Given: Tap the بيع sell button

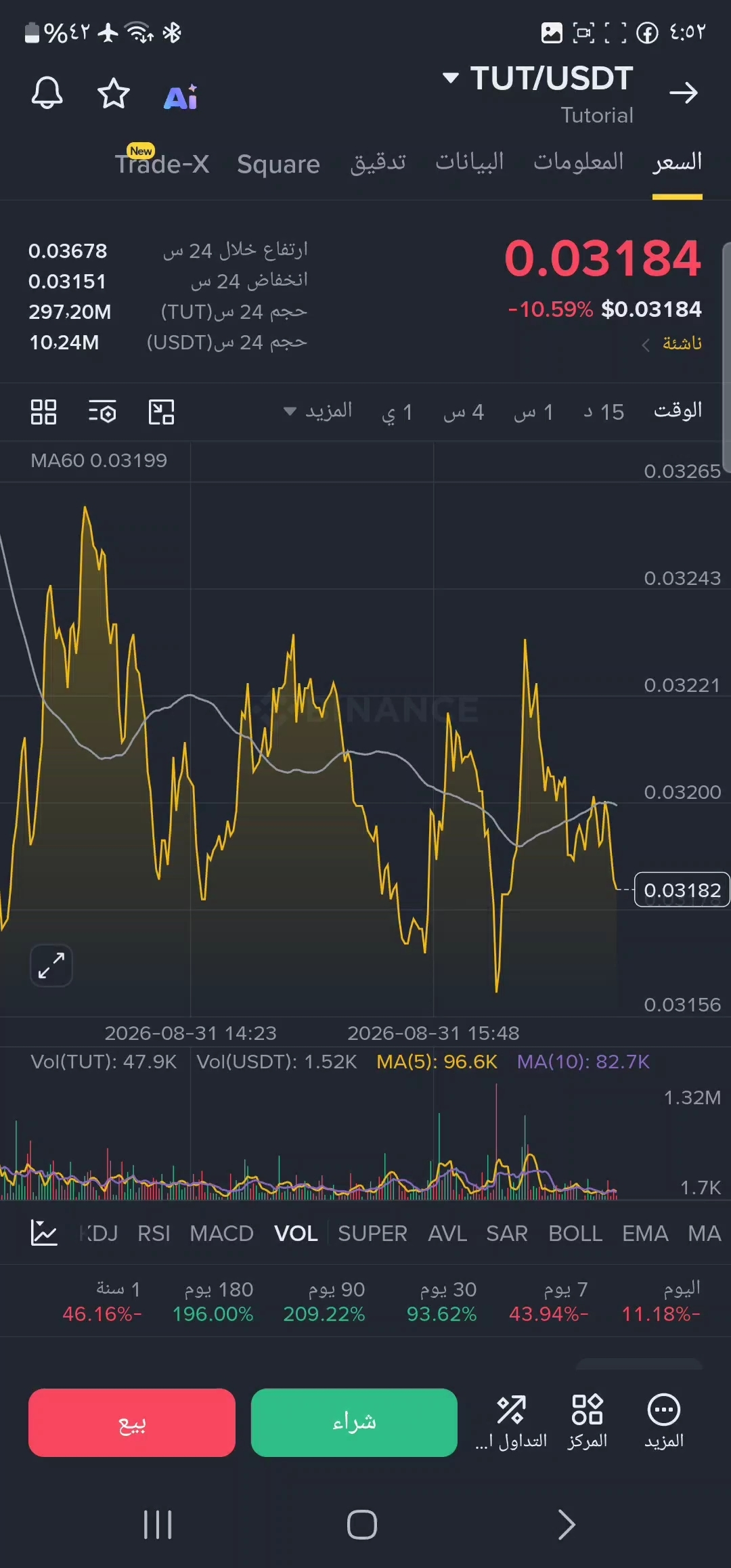Looking at the screenshot, I should 132,1422.
